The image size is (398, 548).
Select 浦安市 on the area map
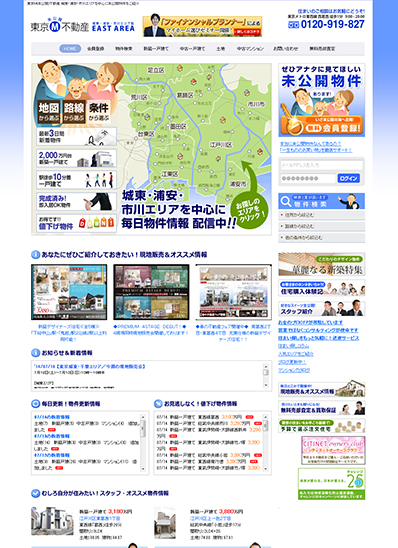tap(238, 183)
